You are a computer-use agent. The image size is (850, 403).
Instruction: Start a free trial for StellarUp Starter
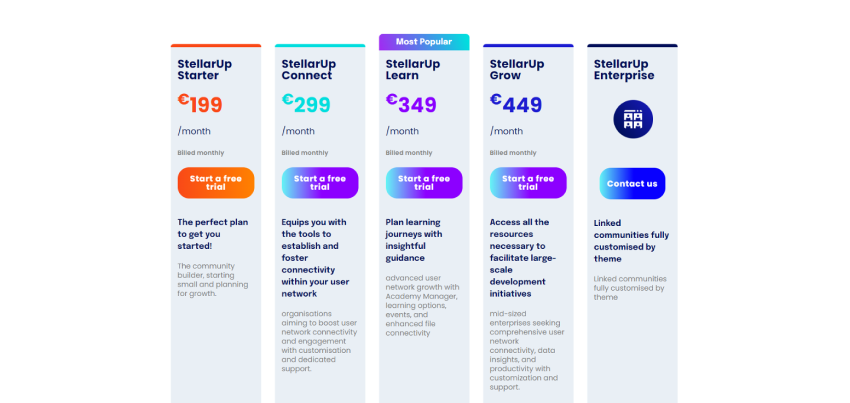pyautogui.click(x=216, y=183)
